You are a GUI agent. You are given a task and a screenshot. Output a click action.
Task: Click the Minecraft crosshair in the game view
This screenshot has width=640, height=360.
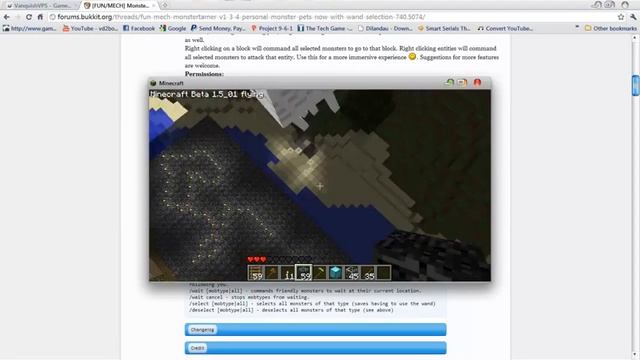pyautogui.click(x=320, y=186)
